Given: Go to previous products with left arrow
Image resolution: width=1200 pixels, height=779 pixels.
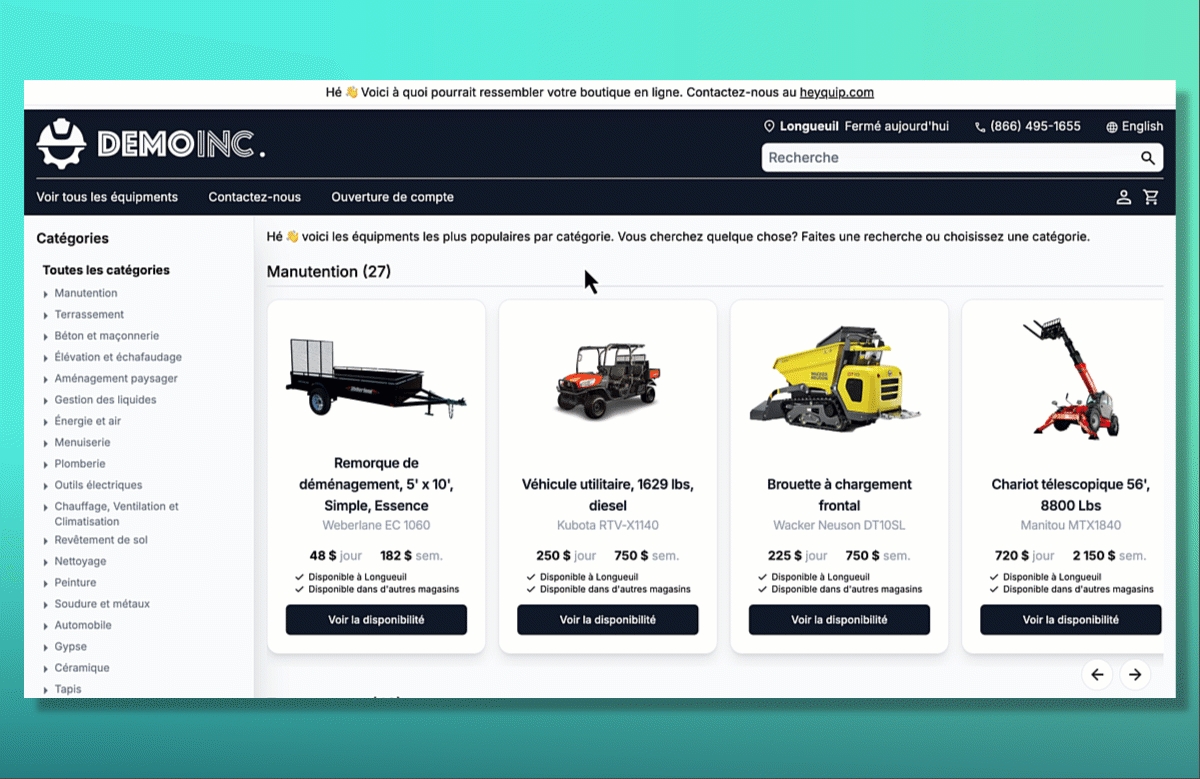Looking at the screenshot, I should 1097,675.
